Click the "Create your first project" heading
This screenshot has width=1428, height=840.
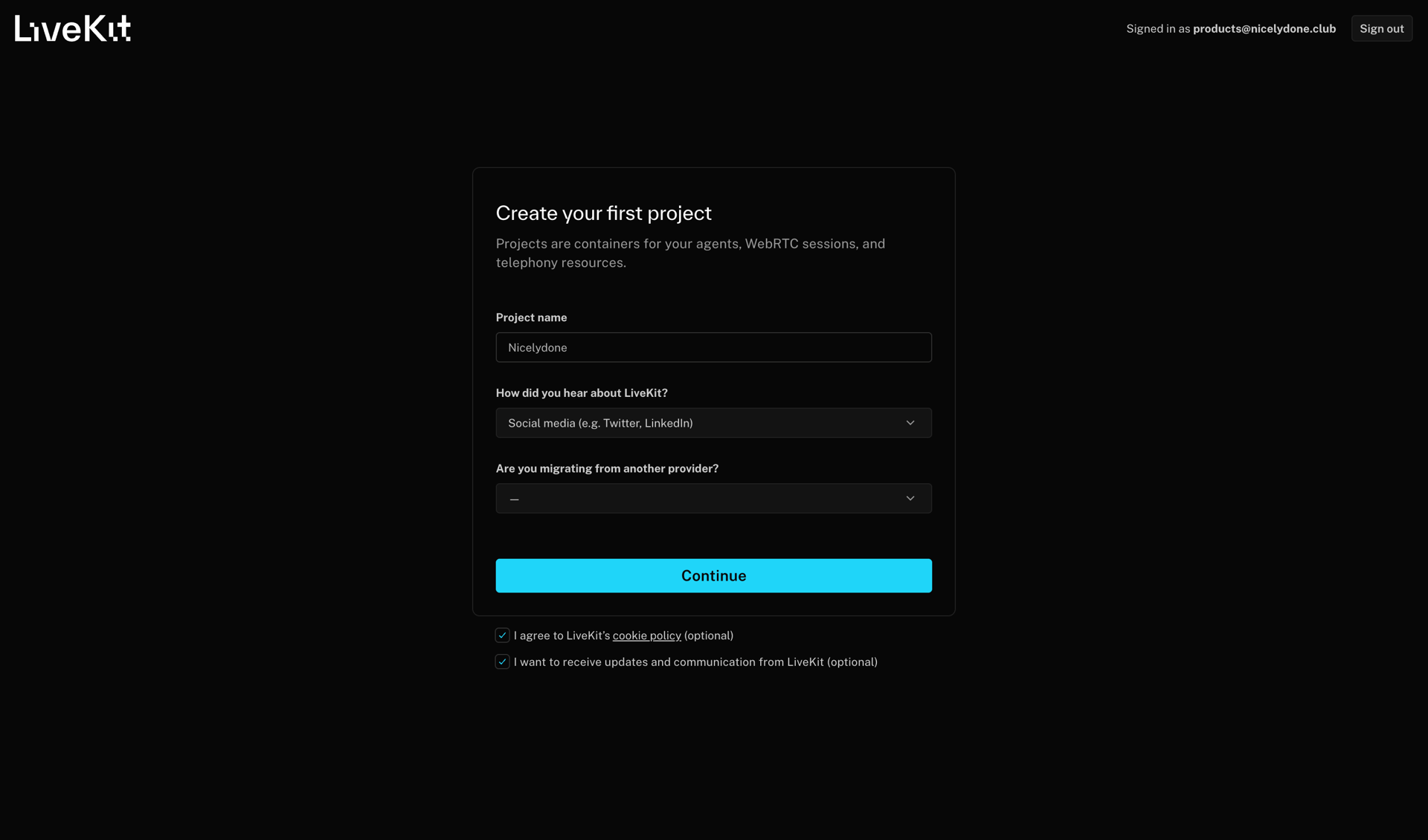tap(603, 213)
